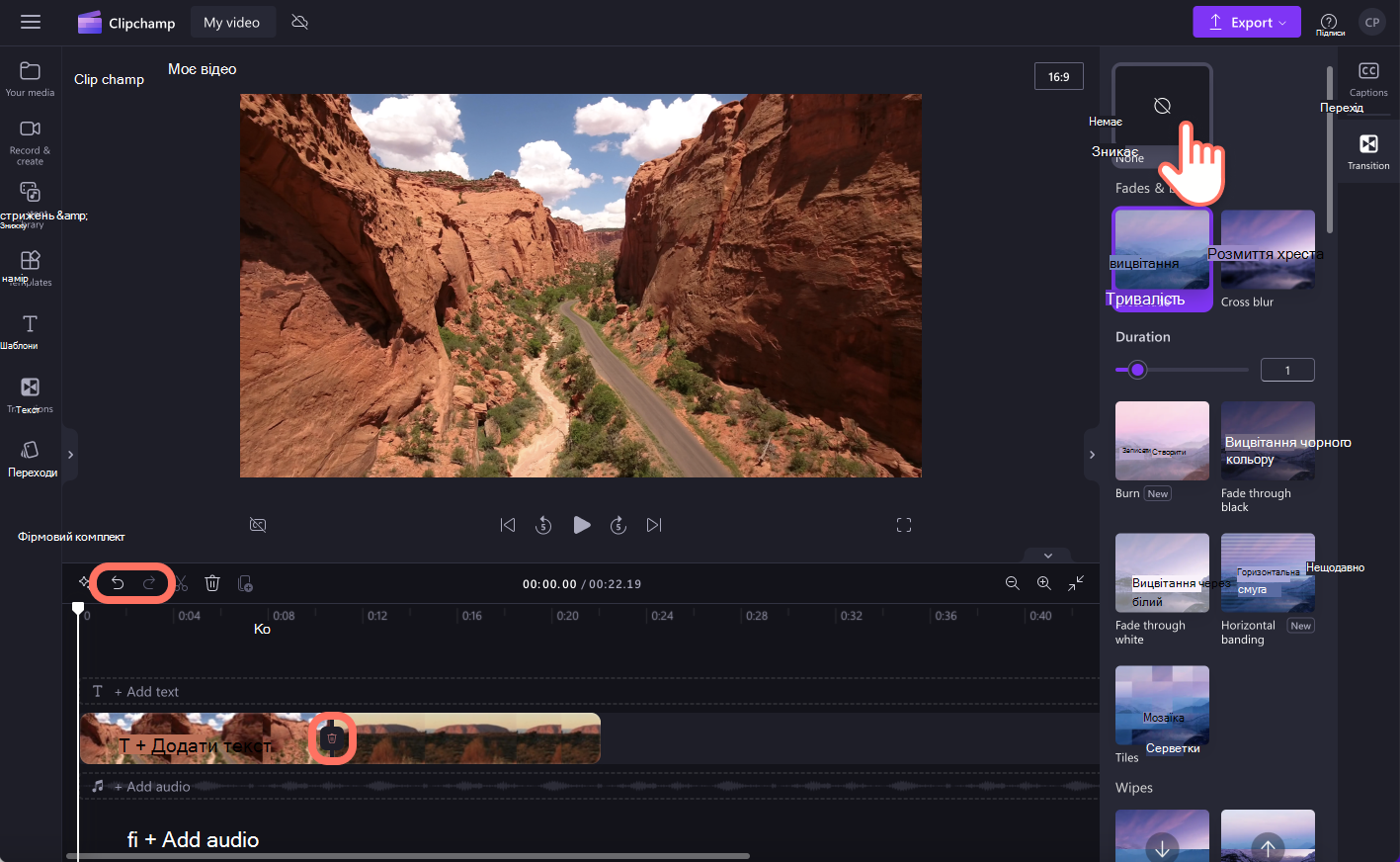1400x862 pixels.
Task: Click the delete transition icon on clip
Action: (x=332, y=738)
